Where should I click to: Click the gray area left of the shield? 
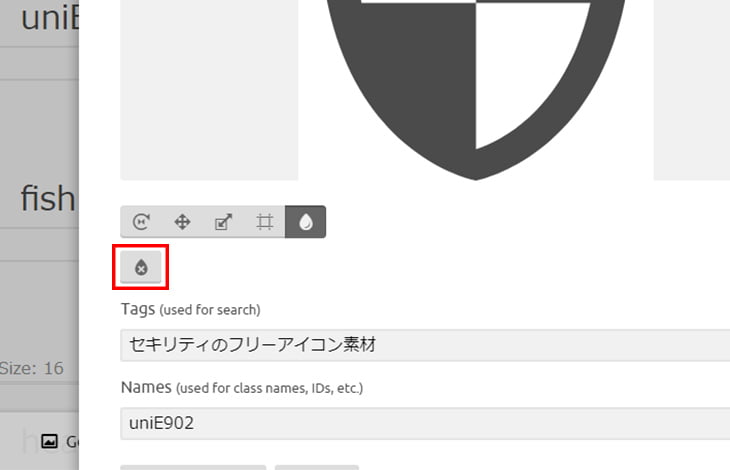[208, 90]
